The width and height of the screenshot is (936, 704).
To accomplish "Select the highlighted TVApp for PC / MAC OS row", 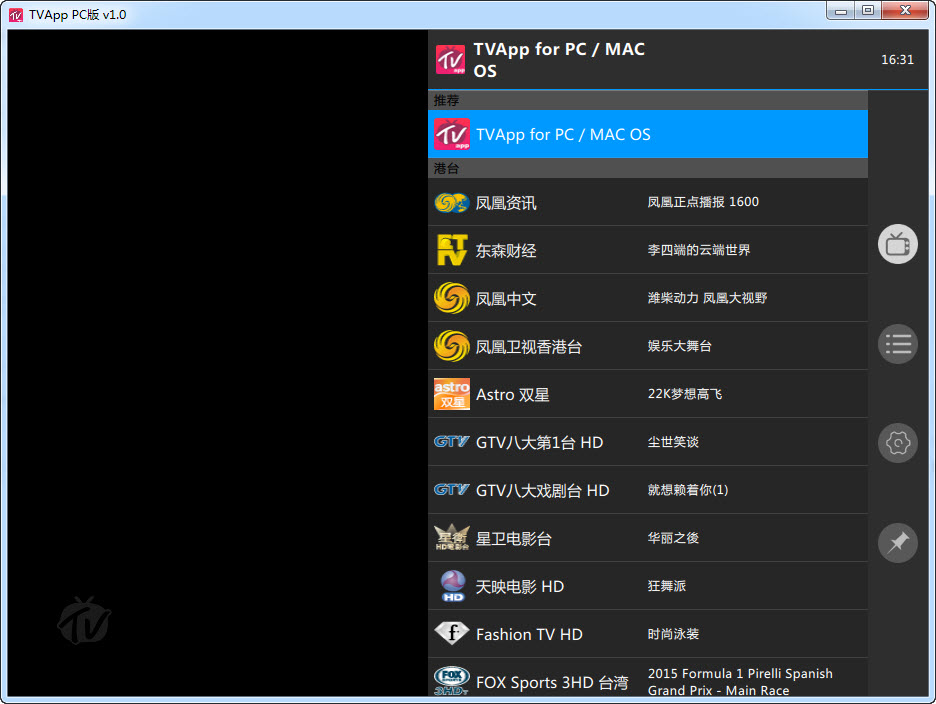I will click(x=647, y=134).
